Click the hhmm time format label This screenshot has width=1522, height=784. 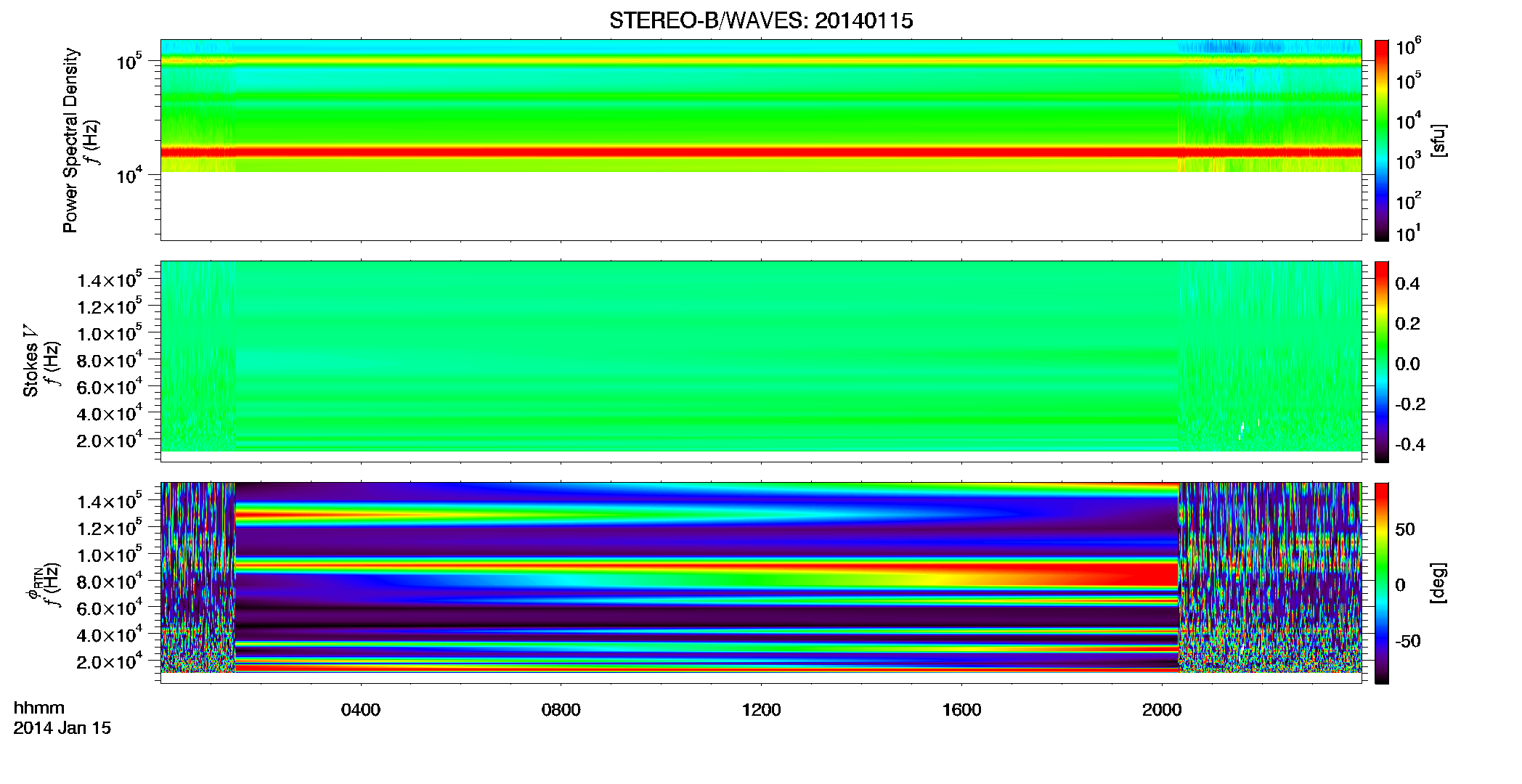[x=39, y=709]
